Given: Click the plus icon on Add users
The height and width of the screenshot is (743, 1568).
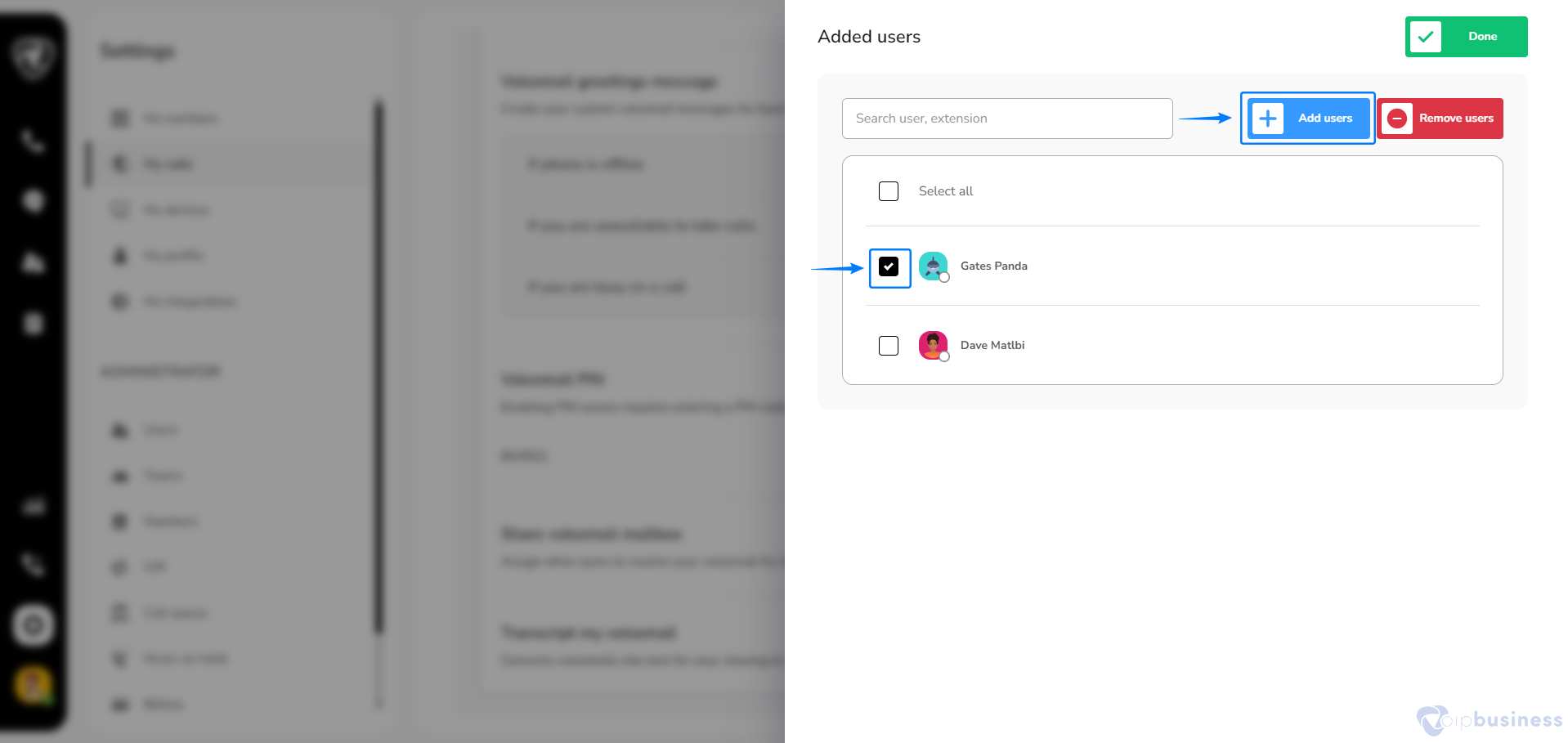Looking at the screenshot, I should pos(1268,119).
